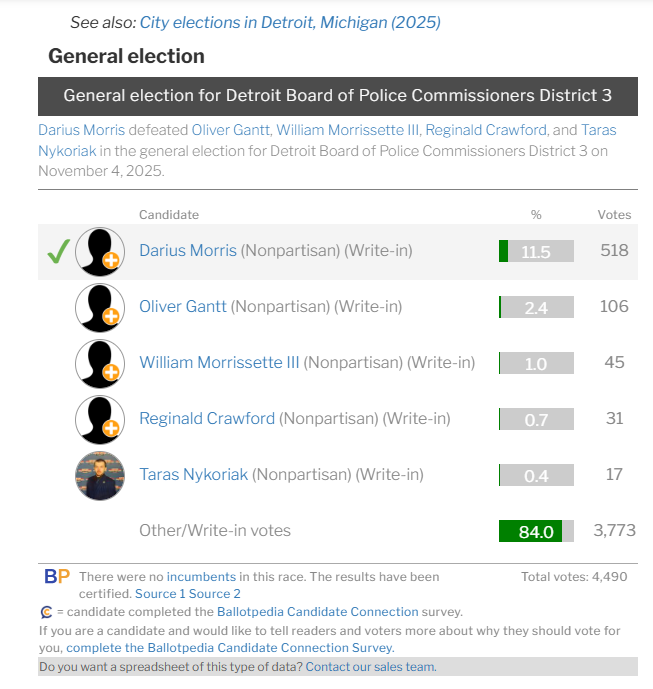This screenshot has height=689, width=653.
Task: Open Reginald Crawford link in results table
Action: tap(207, 418)
